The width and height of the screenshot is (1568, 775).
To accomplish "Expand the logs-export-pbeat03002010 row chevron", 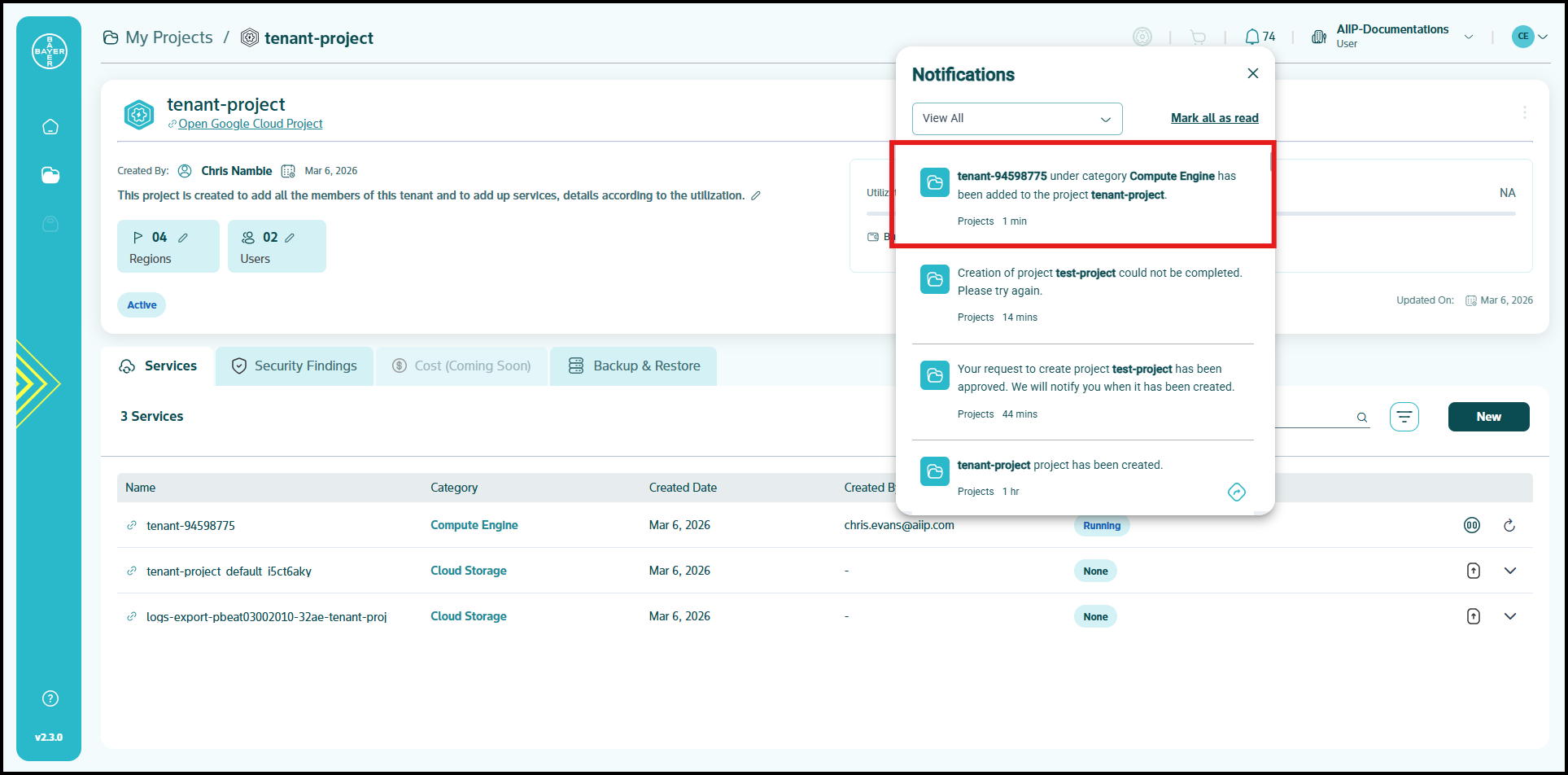I will point(1510,616).
